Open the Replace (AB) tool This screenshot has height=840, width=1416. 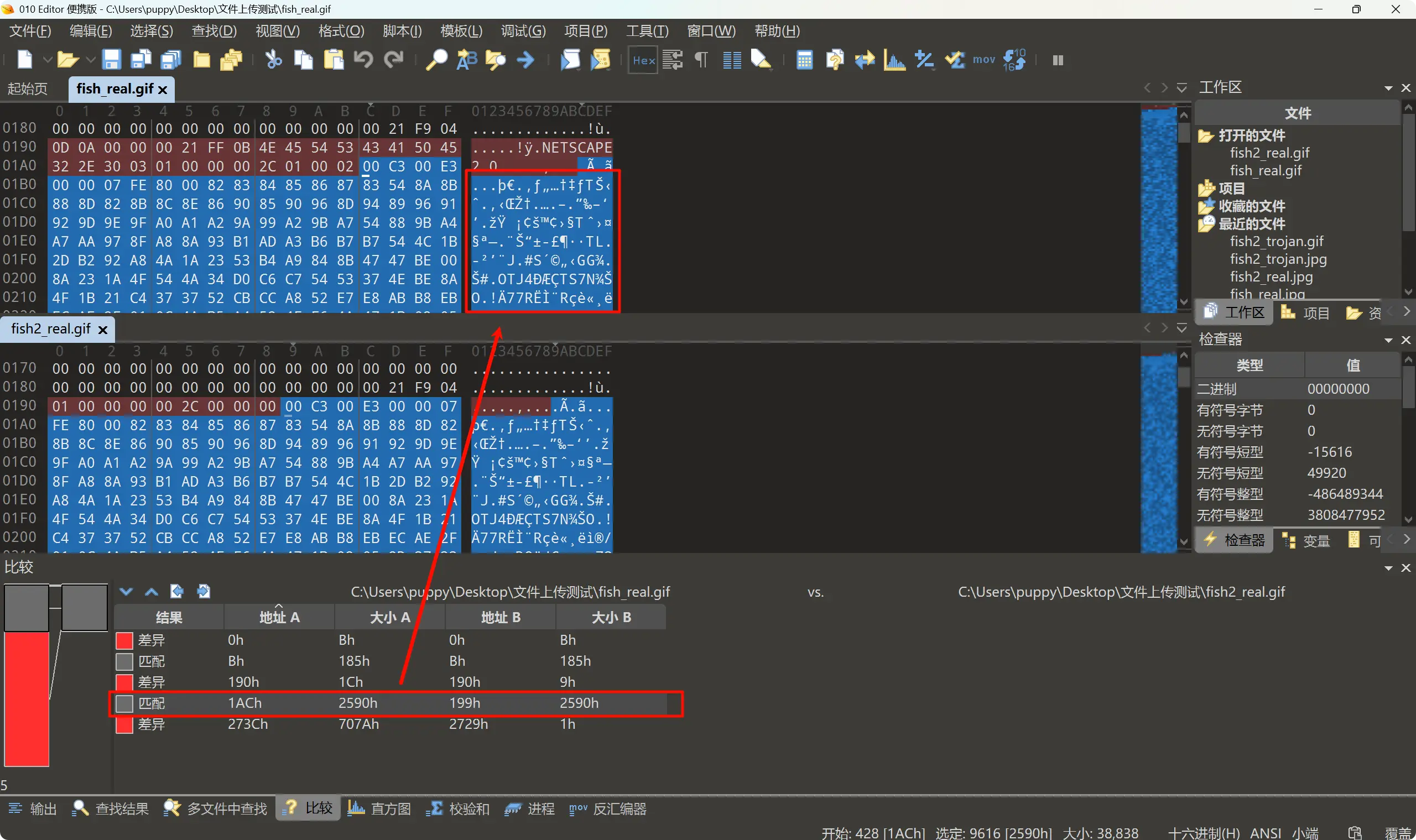pyautogui.click(x=466, y=59)
